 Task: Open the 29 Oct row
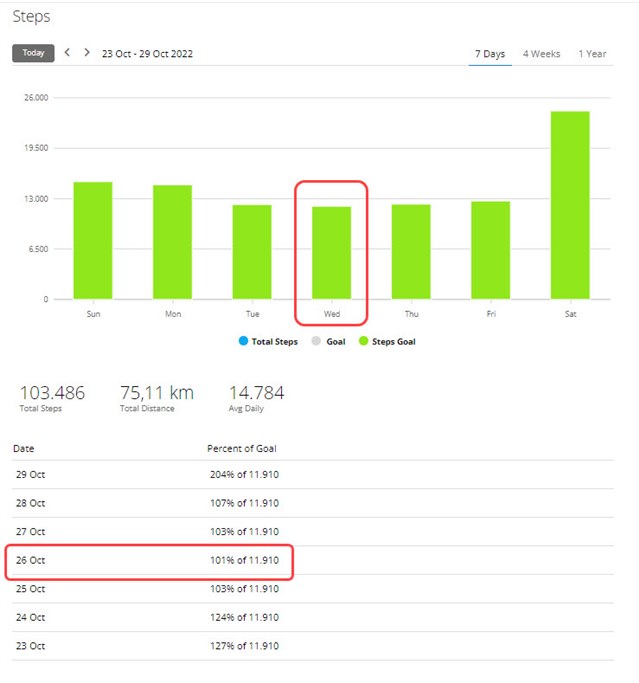(313, 475)
